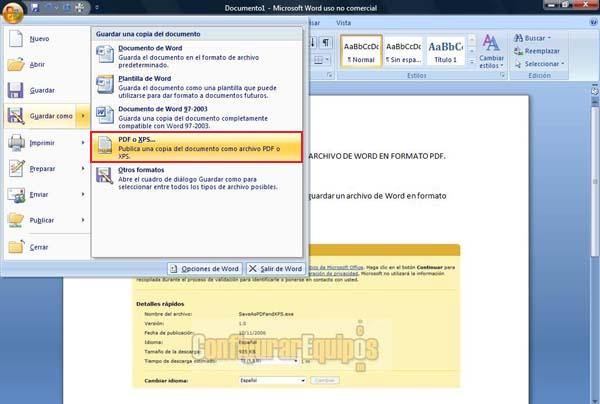Click the Documento de Word icon
This screenshot has height=404, width=600.
point(105,54)
